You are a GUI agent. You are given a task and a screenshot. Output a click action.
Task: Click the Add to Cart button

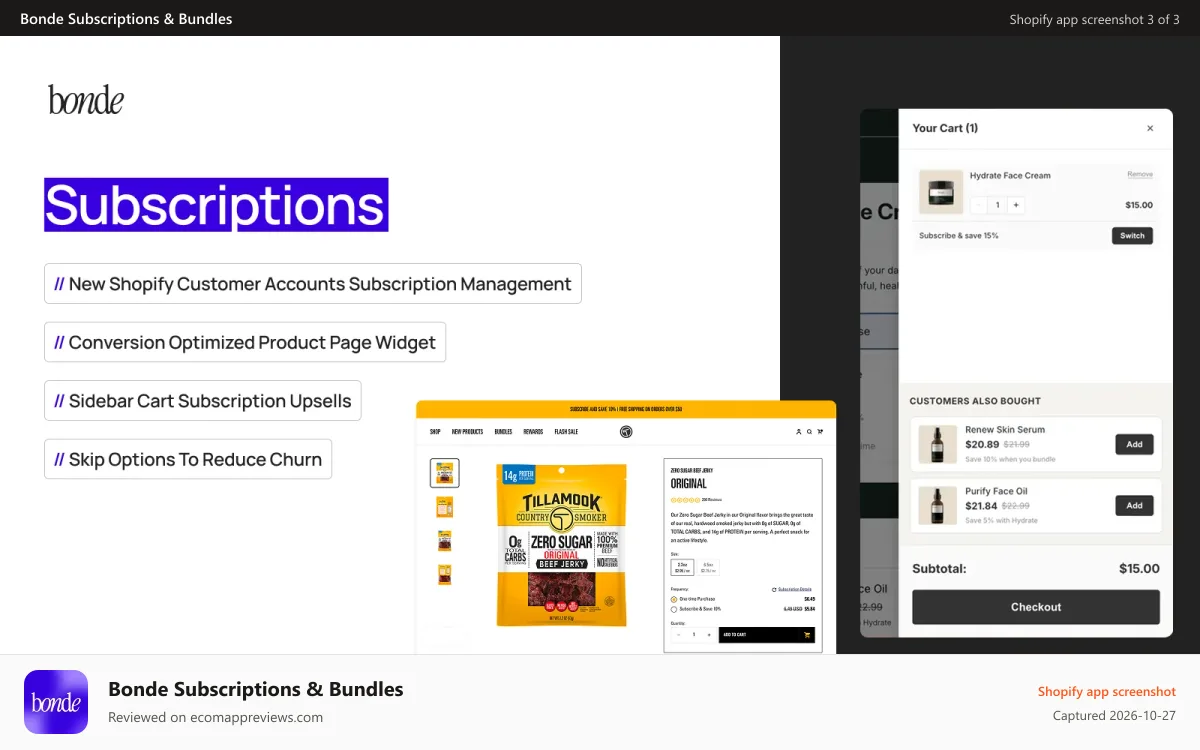point(767,635)
